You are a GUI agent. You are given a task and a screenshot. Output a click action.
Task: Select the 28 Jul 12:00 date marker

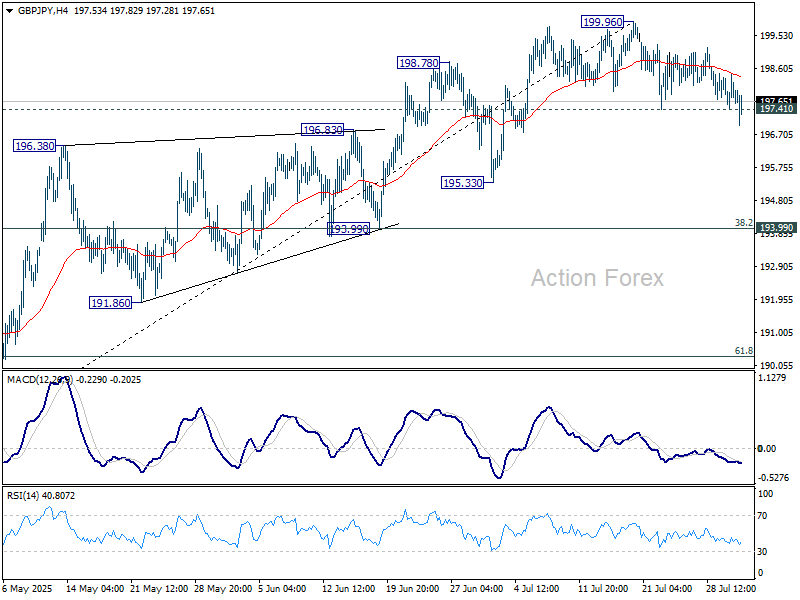coord(732,589)
